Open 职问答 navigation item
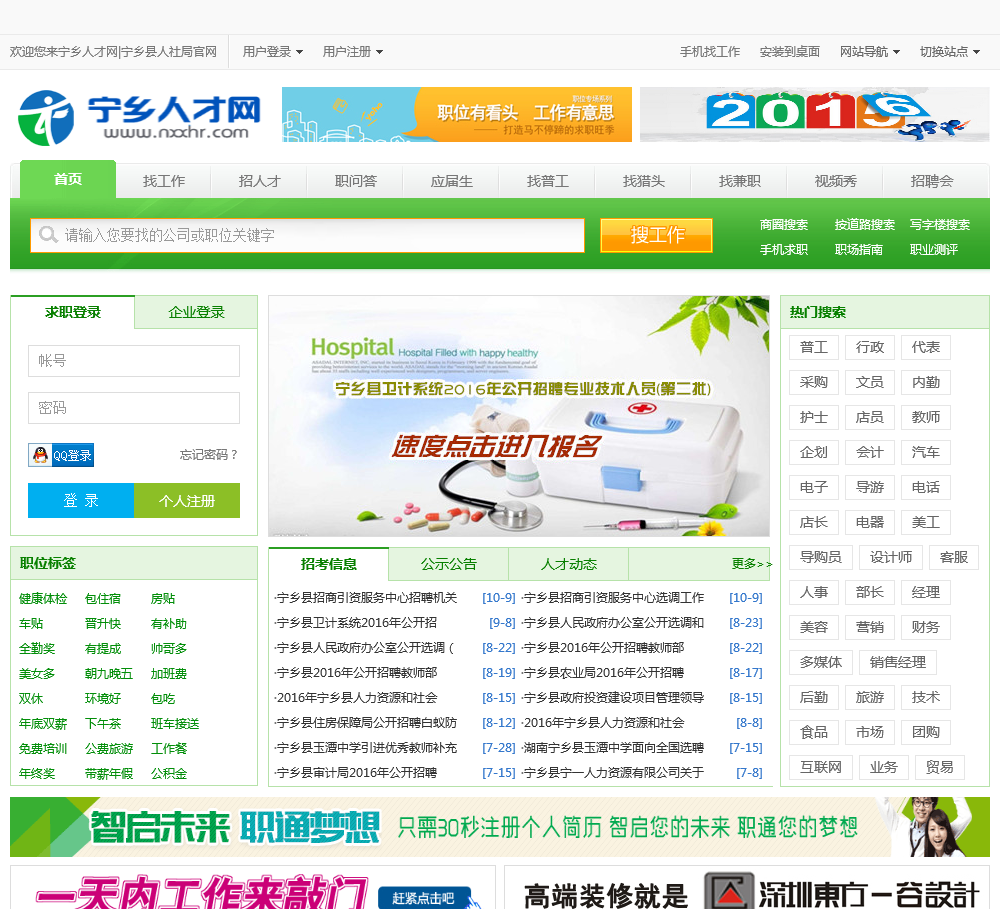 (356, 181)
